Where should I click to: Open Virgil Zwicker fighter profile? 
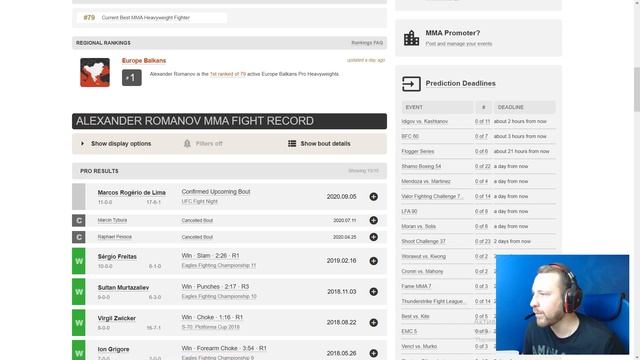[117, 318]
